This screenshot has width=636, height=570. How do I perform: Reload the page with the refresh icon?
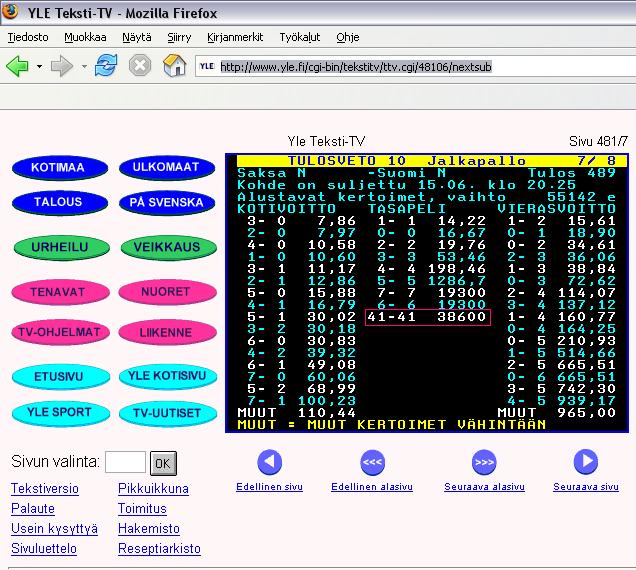click(106, 65)
